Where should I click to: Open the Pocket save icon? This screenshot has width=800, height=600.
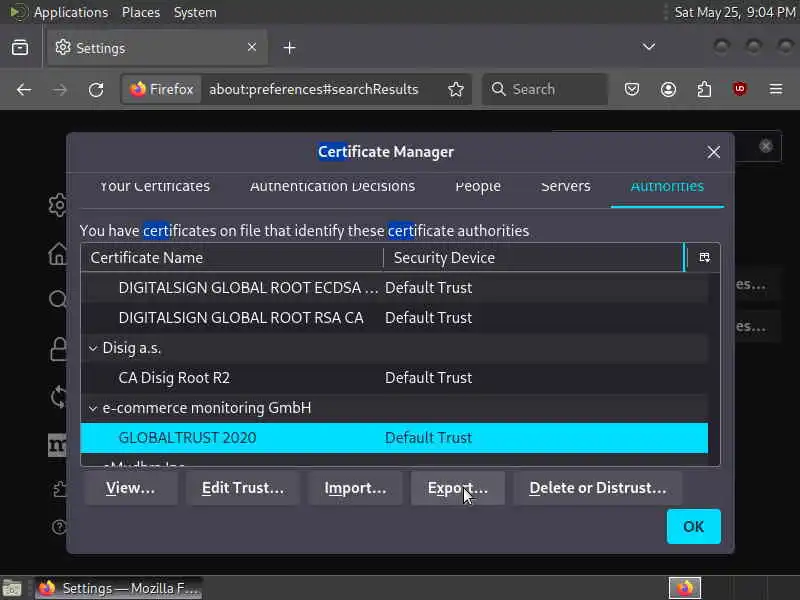[632, 89]
